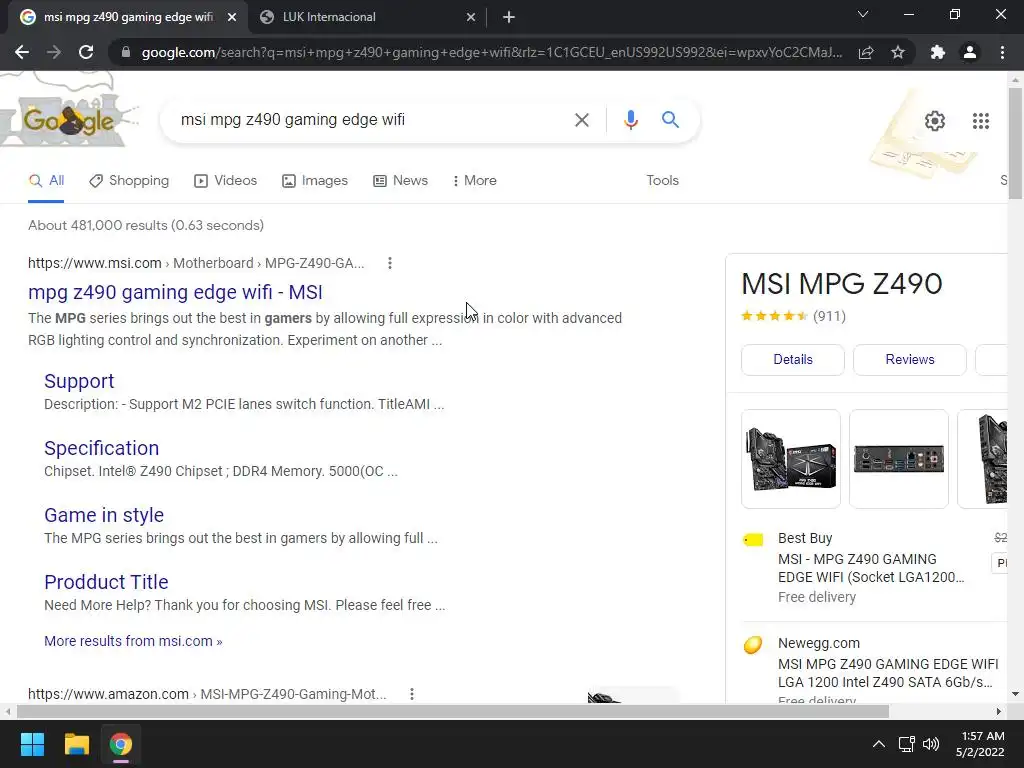
Task: Select the Images results tab
Action: [x=315, y=181]
